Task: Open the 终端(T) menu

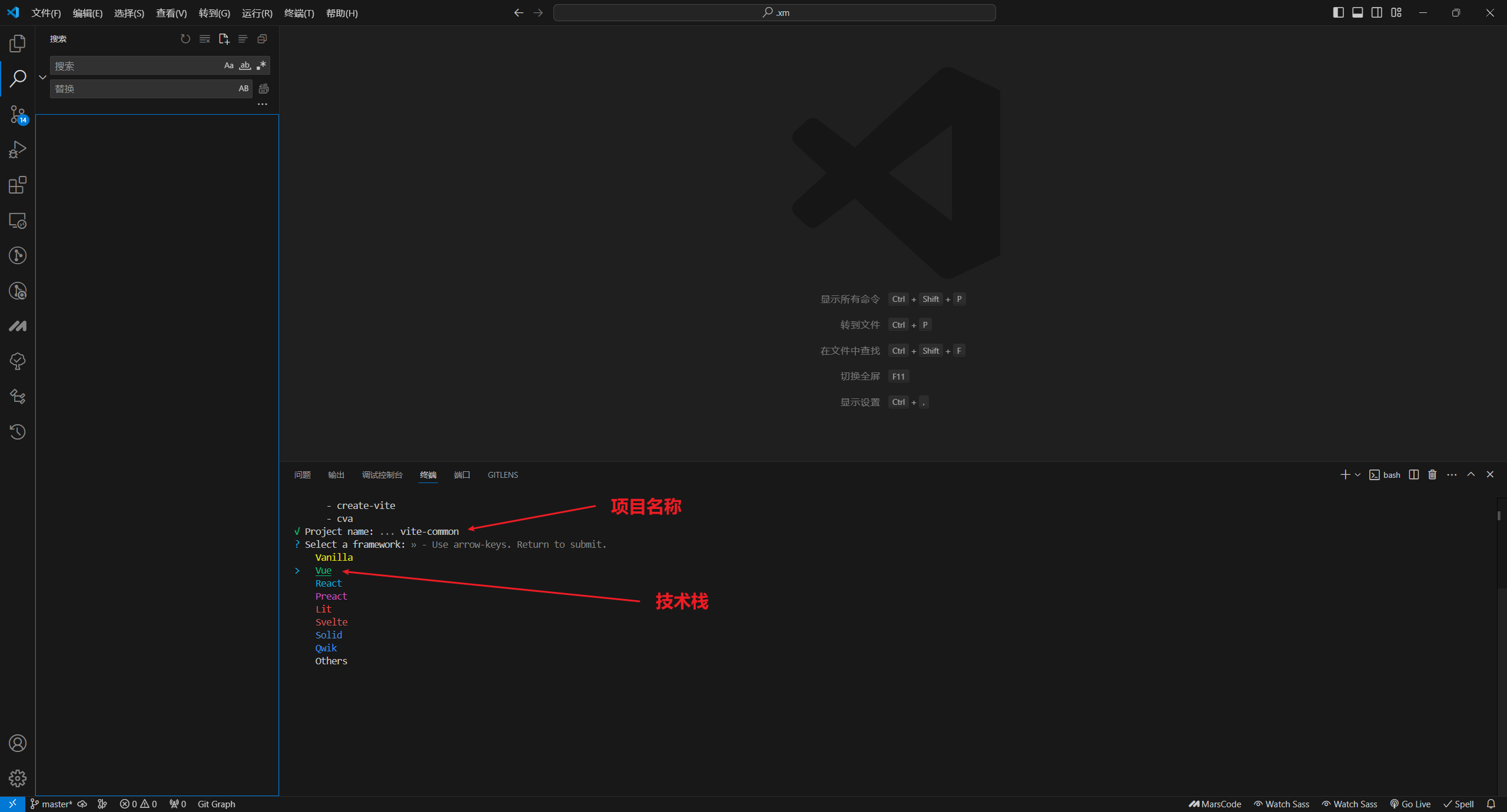Action: 299,13
